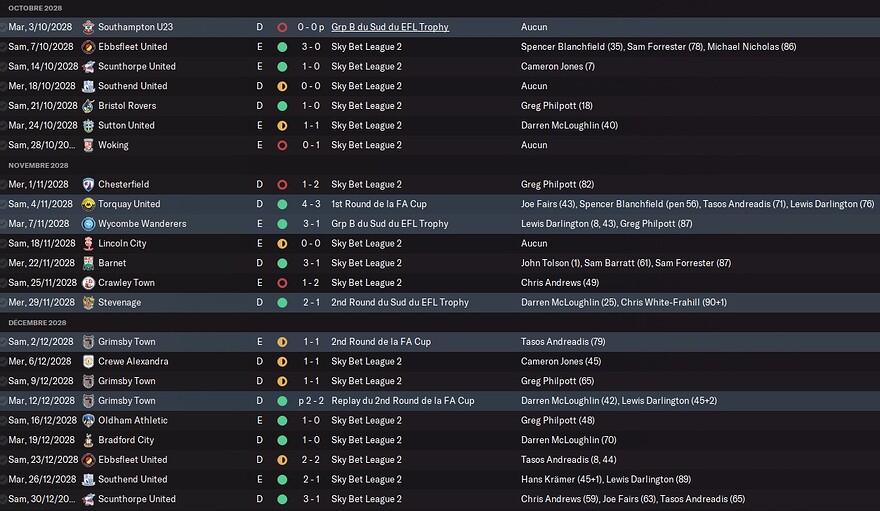Viewport: 880px width, 511px height.
Task: Select the 1st Round de la FA Cup competition
Action: point(379,204)
